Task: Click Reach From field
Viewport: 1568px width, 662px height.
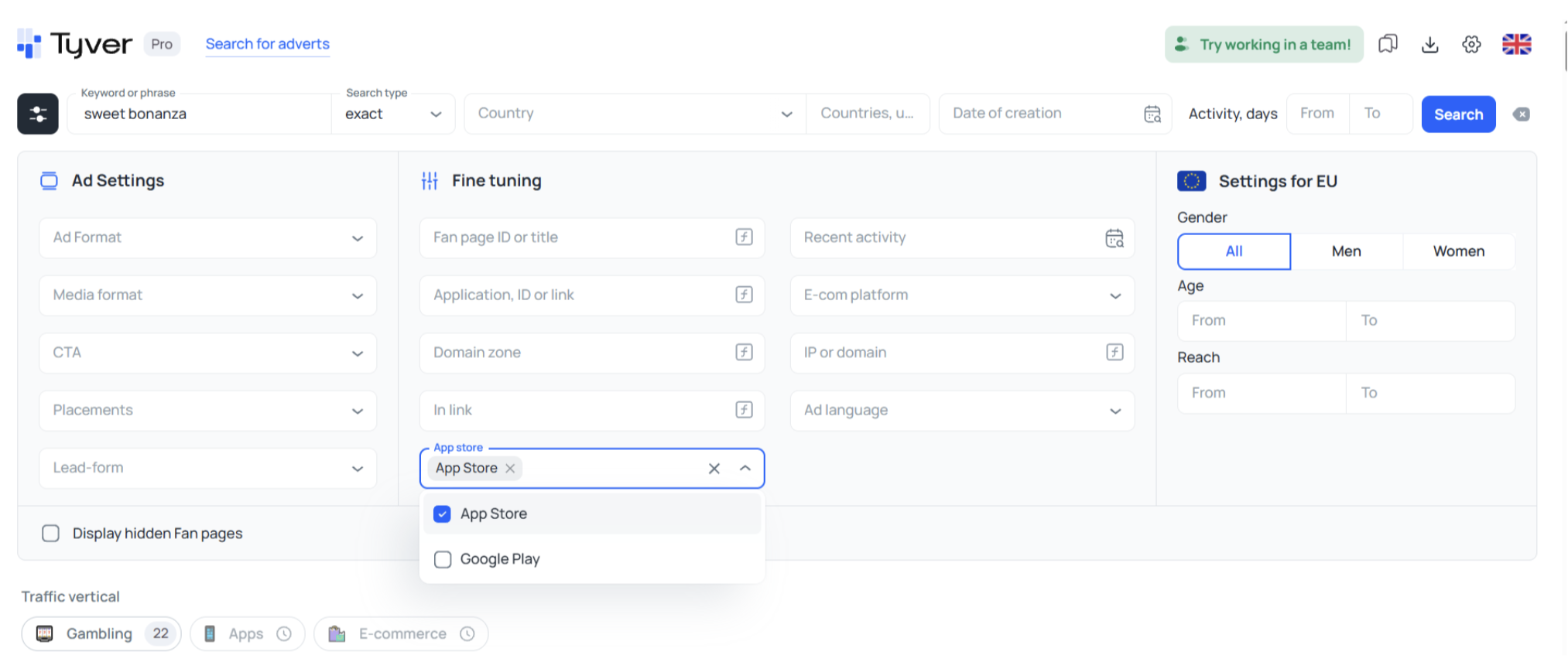Action: [x=1262, y=394]
